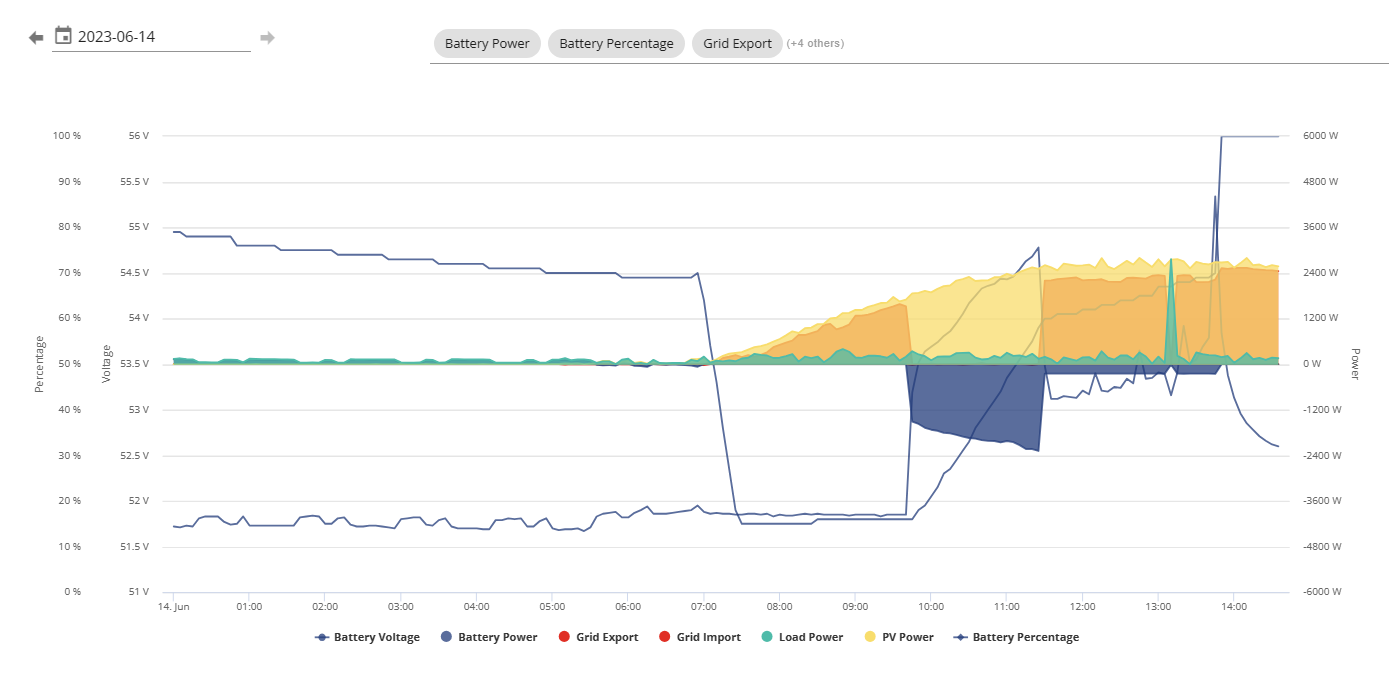Select the Battery Percentage chip
This screenshot has height=688, width=1389.
[x=616, y=44]
